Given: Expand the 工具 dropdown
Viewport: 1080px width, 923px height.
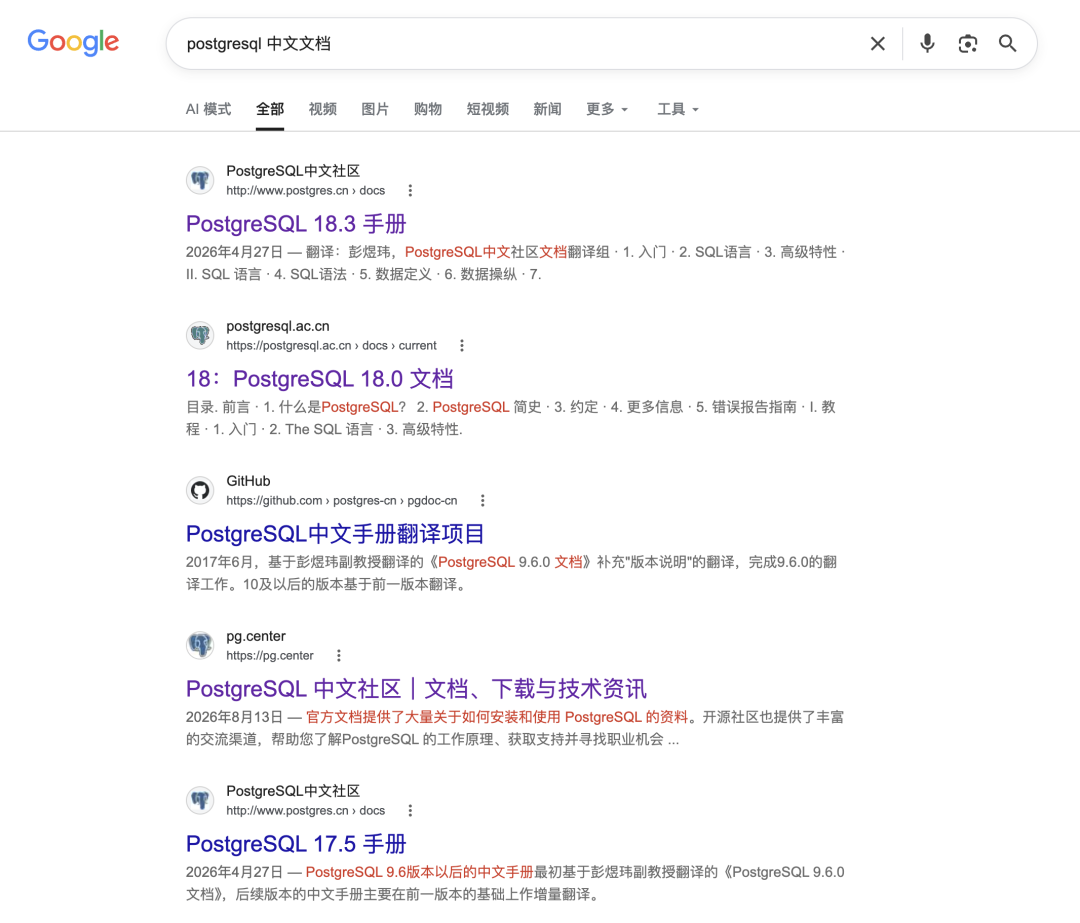Looking at the screenshot, I should (678, 109).
